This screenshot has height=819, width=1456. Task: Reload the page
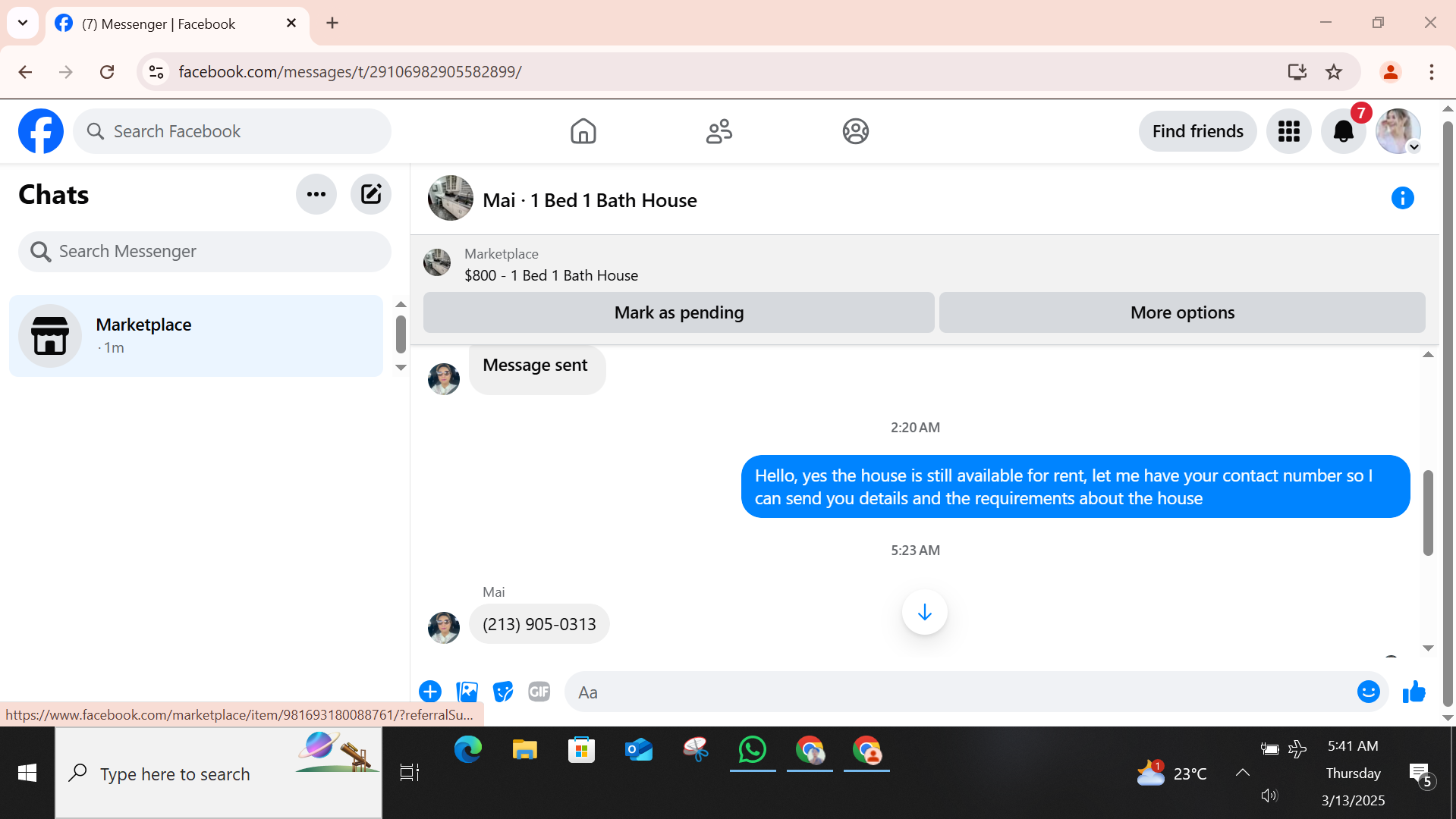tap(107, 72)
